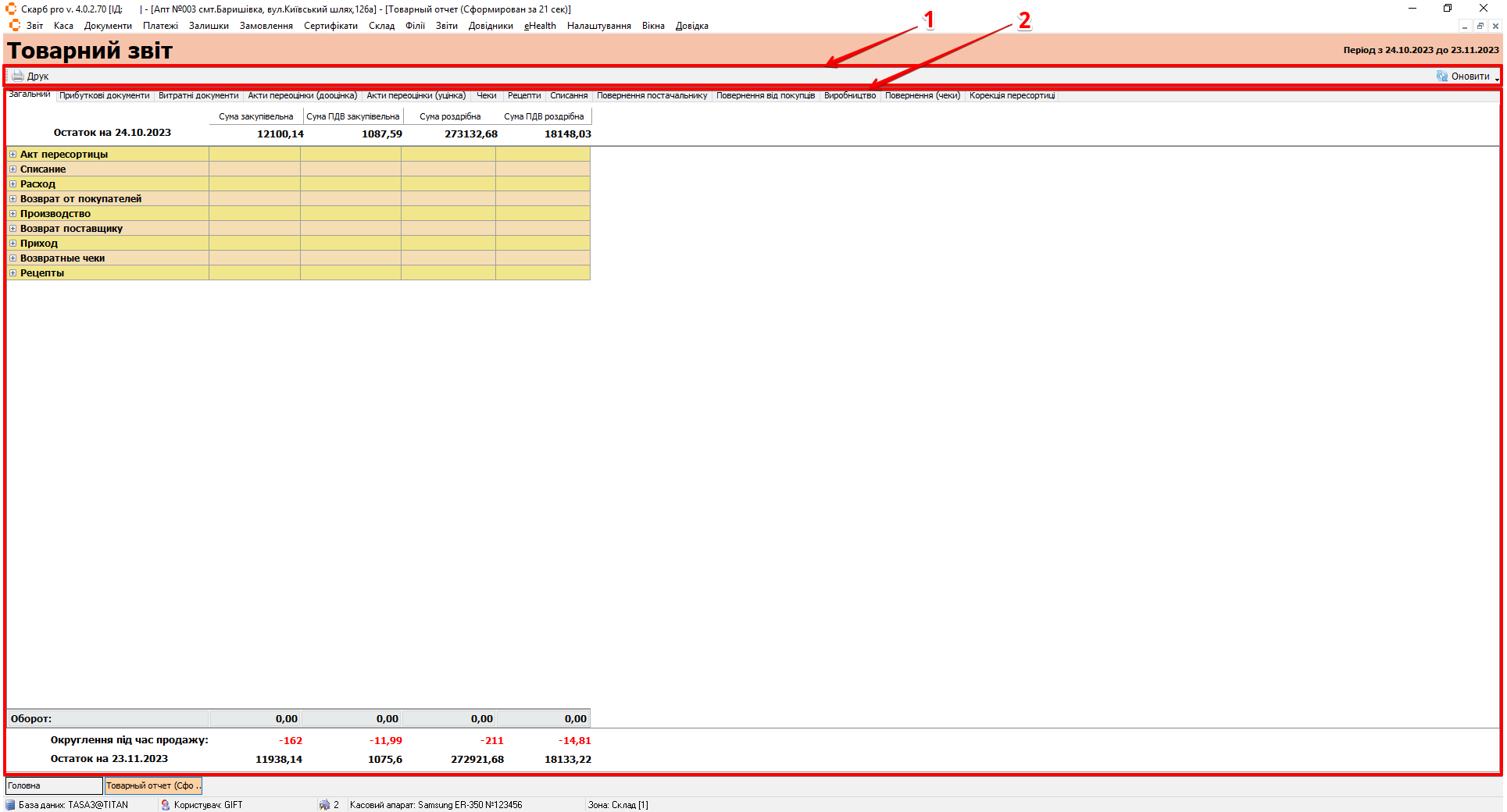Expand the Производство row
Viewport: 1507px width, 812px height.
(x=12, y=214)
